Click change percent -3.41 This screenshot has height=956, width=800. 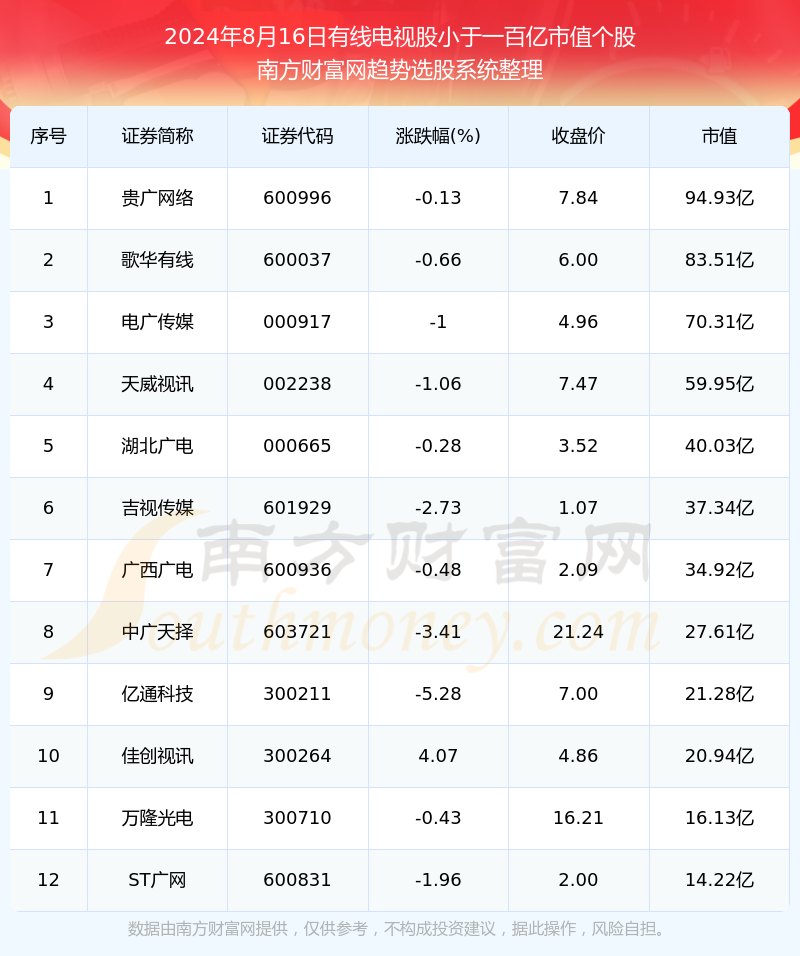[x=438, y=632]
